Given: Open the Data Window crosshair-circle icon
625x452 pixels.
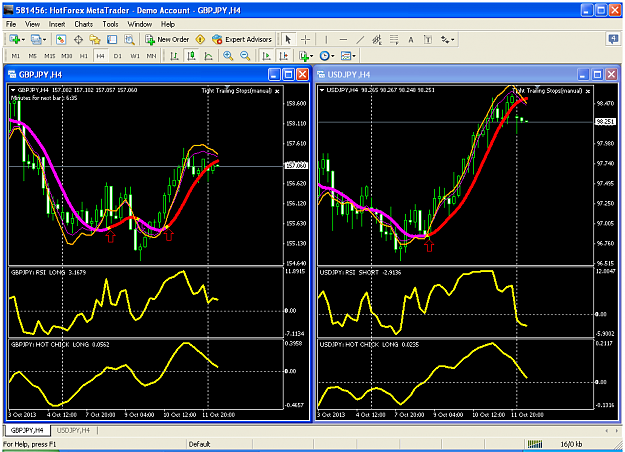Looking at the screenshot, I should pyautogui.click(x=78, y=39).
